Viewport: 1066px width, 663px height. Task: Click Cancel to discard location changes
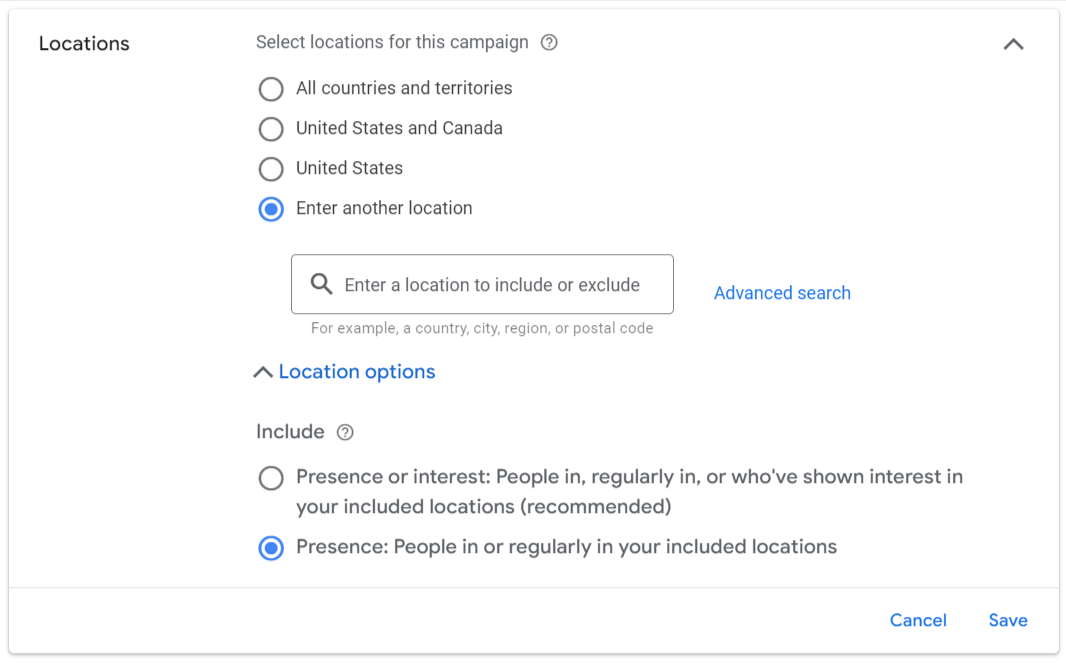pos(918,620)
